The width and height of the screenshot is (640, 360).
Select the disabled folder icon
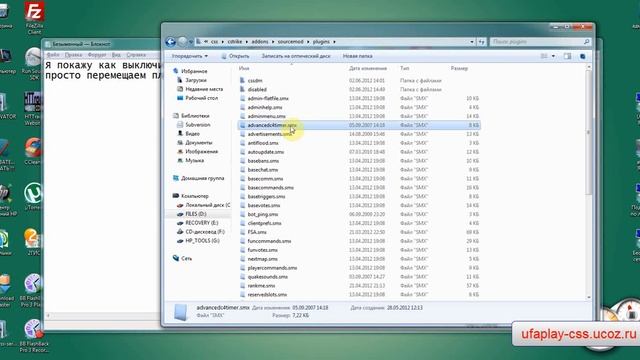242,89
